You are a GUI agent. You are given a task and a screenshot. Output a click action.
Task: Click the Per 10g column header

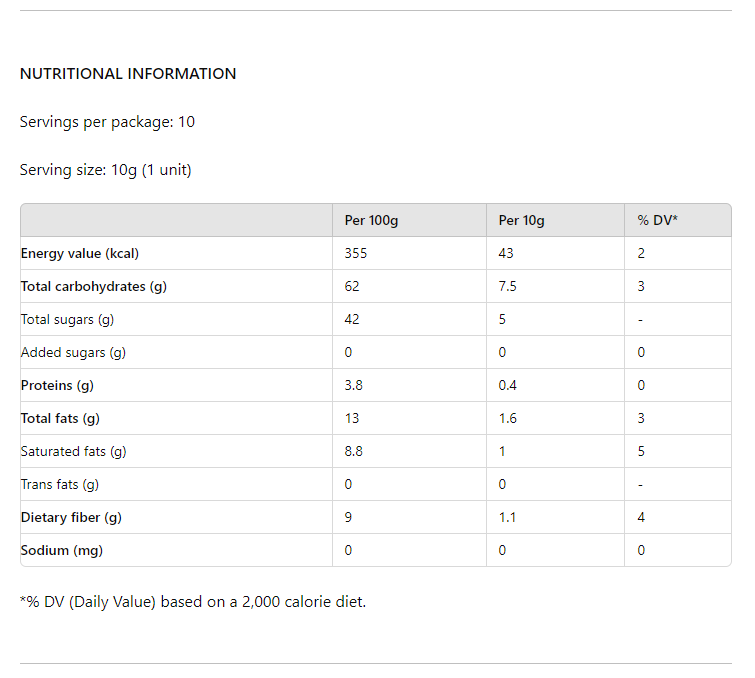[521, 221]
